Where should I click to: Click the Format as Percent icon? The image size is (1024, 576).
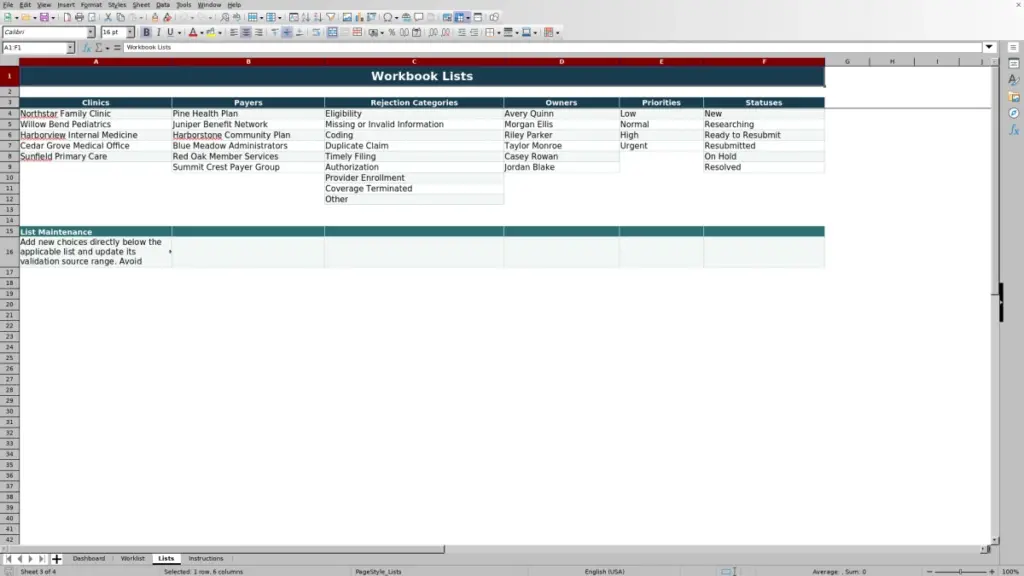392,33
